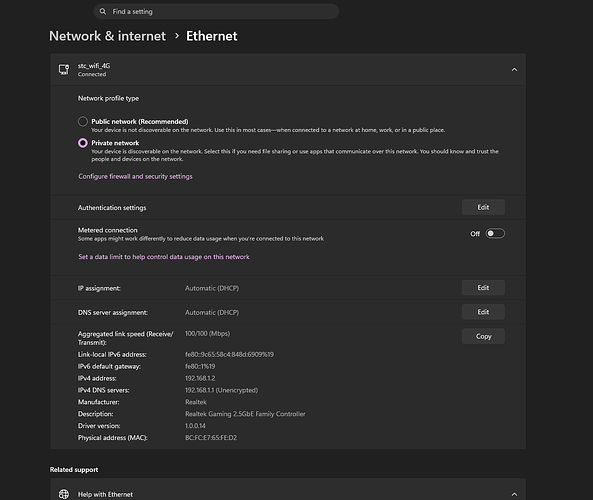Click the Network profile type label
This screenshot has width=593, height=500.
(x=109, y=98)
